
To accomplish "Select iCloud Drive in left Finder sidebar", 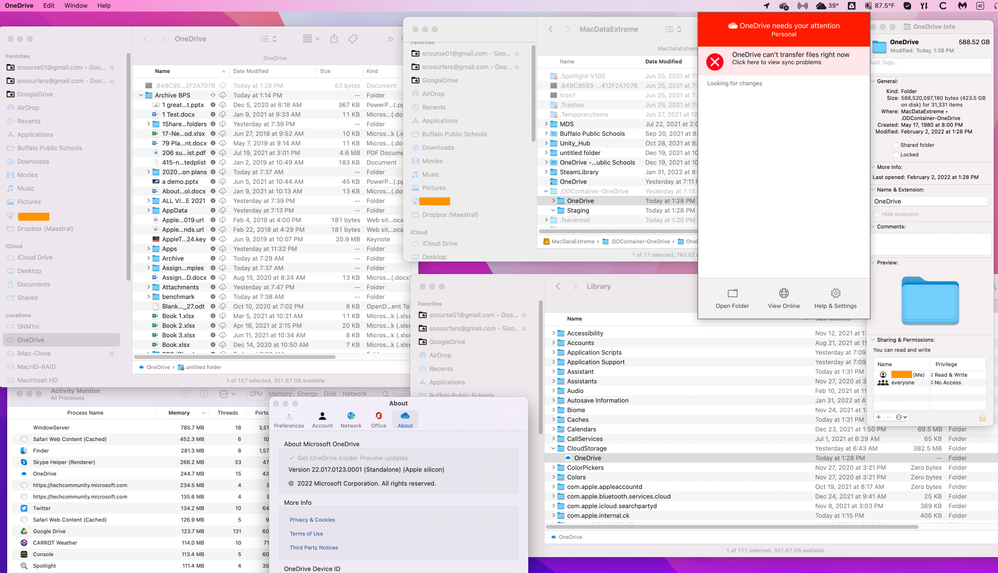I will 35,257.
